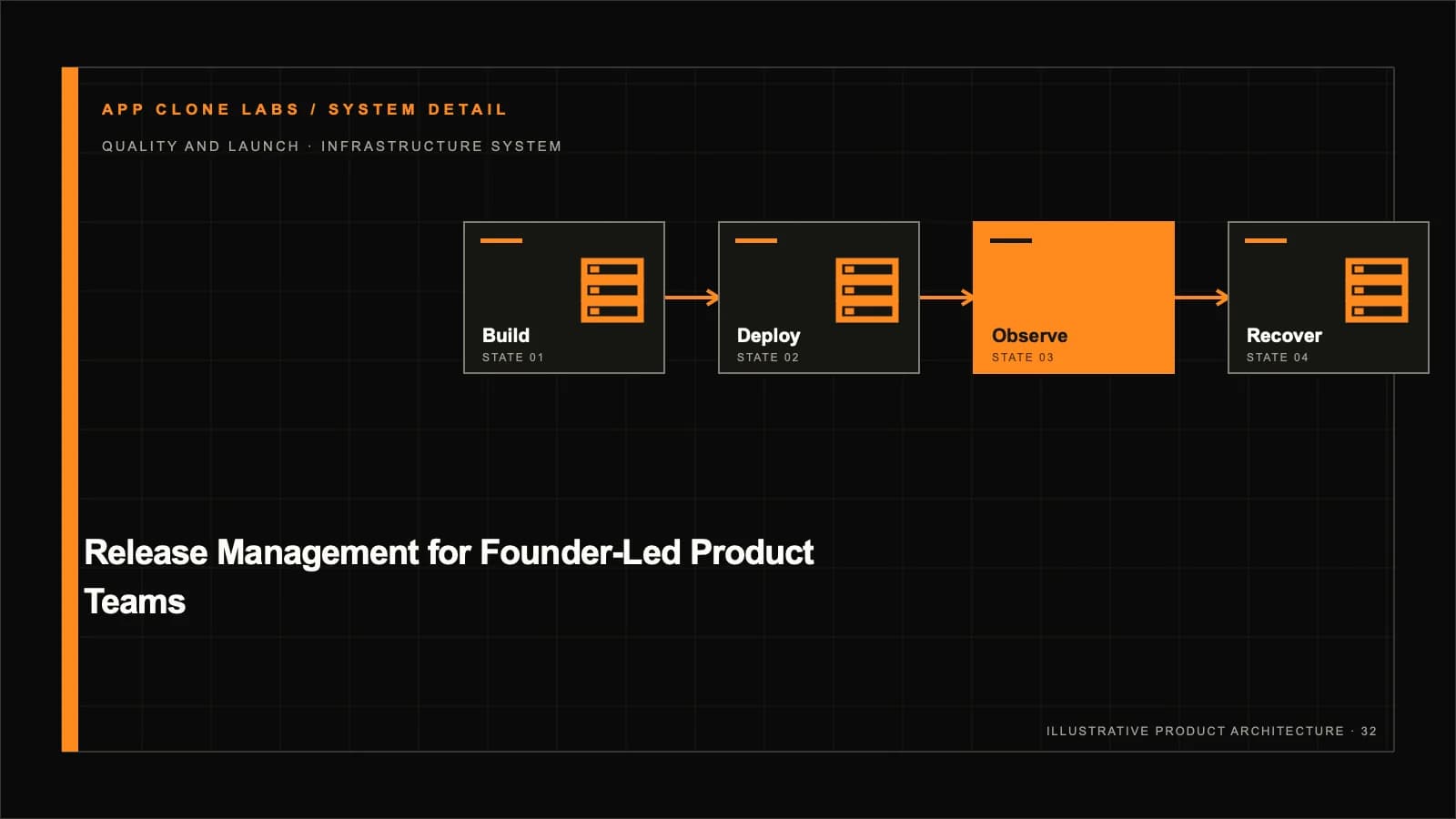The height and width of the screenshot is (819, 1456).
Task: Click the STATE 03 caption
Action: coord(1023,358)
